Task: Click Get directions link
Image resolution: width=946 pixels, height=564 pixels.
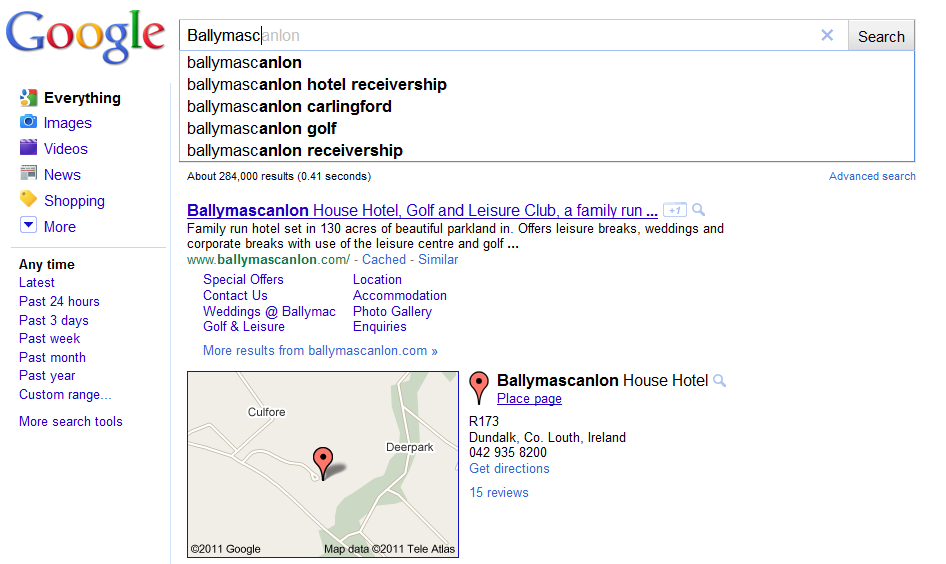Action: 509,469
